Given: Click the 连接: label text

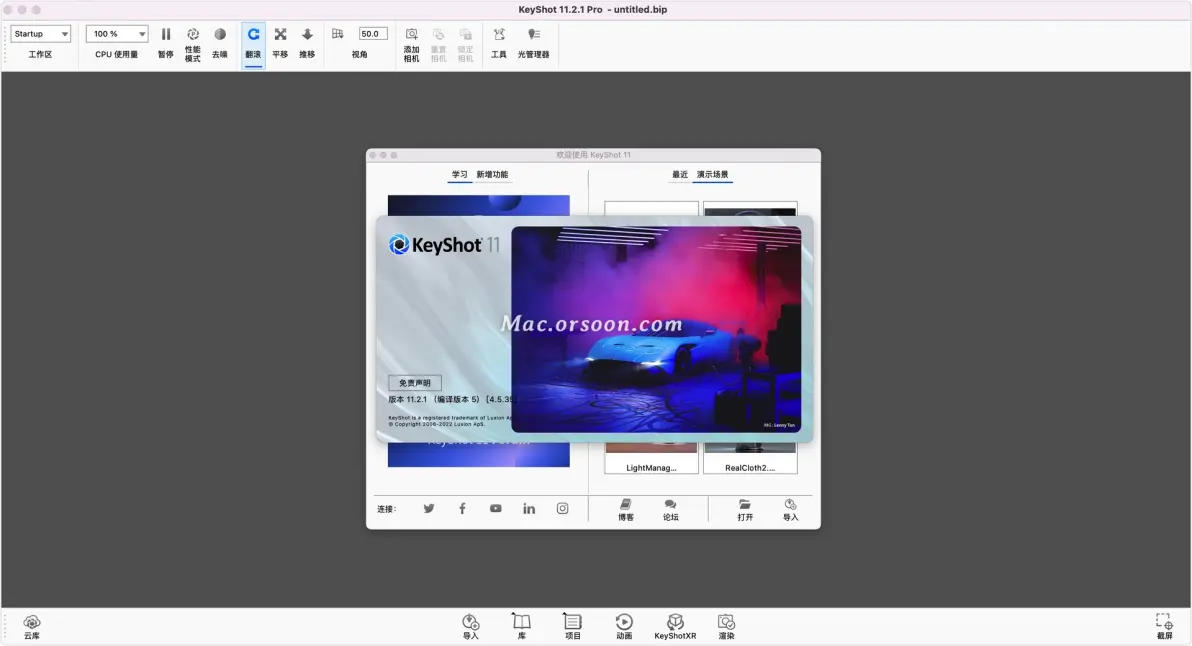Looking at the screenshot, I should pos(387,509).
